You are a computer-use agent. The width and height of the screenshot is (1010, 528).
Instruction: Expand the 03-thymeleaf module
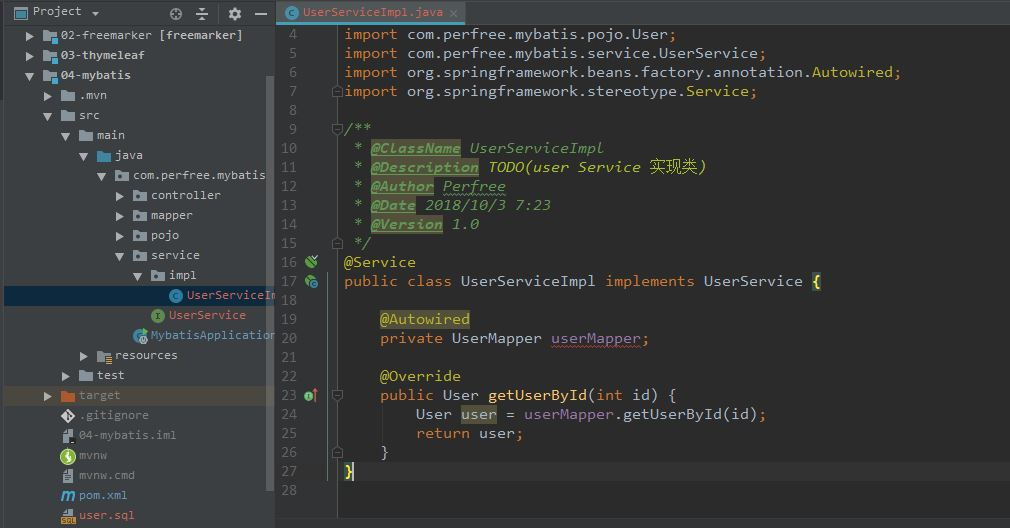click(29, 56)
